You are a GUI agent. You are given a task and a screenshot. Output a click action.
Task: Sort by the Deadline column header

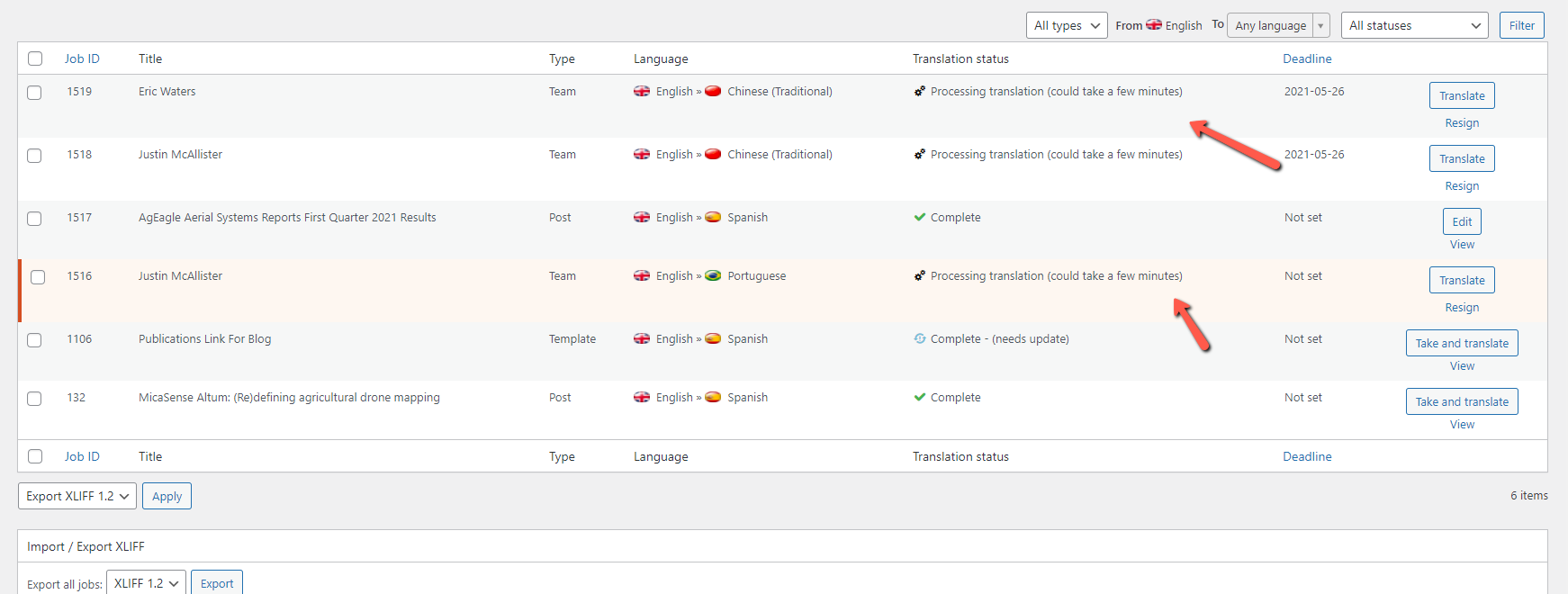[x=1307, y=59]
